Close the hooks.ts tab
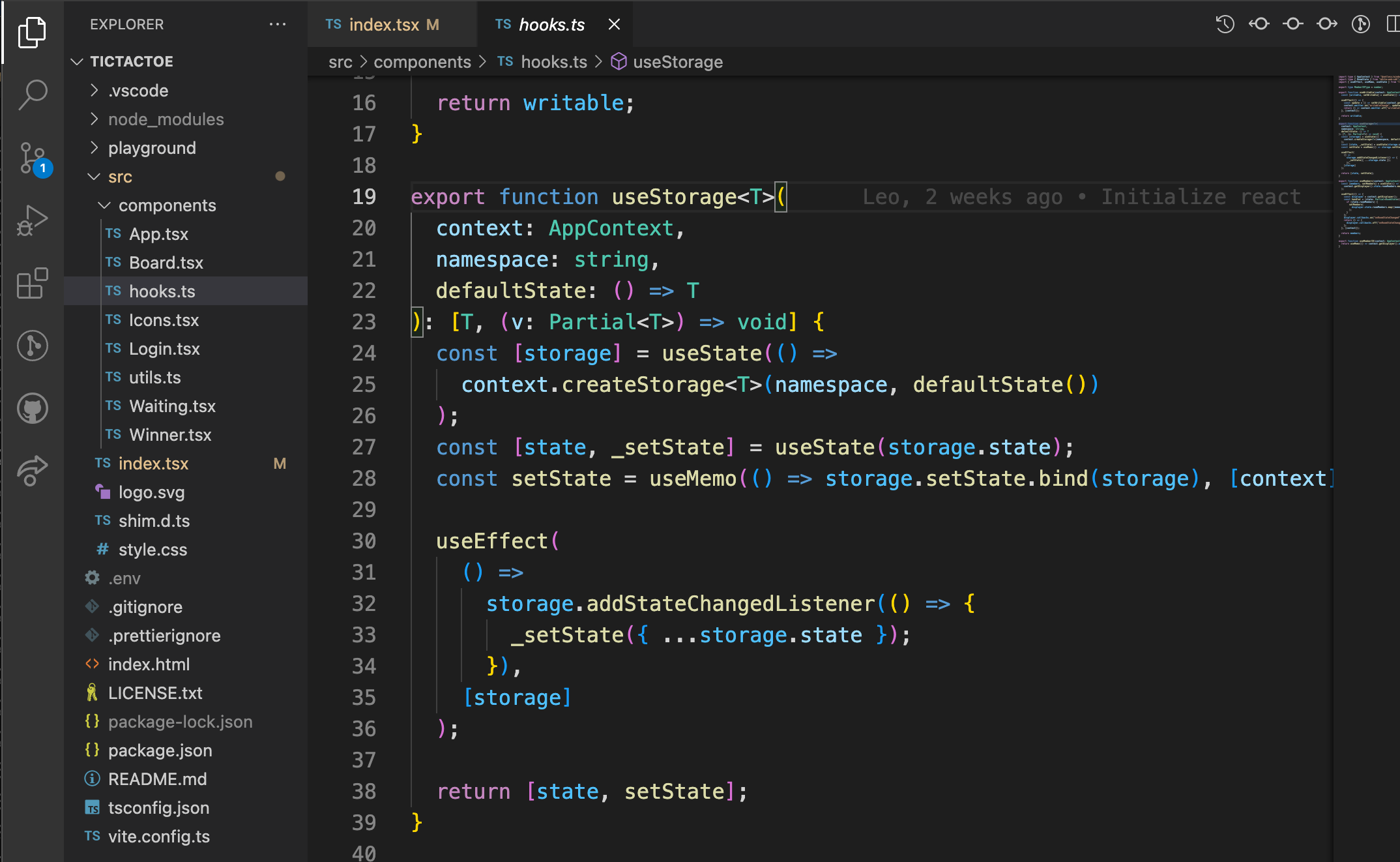Screen dimensions: 1400x862 (614, 25)
